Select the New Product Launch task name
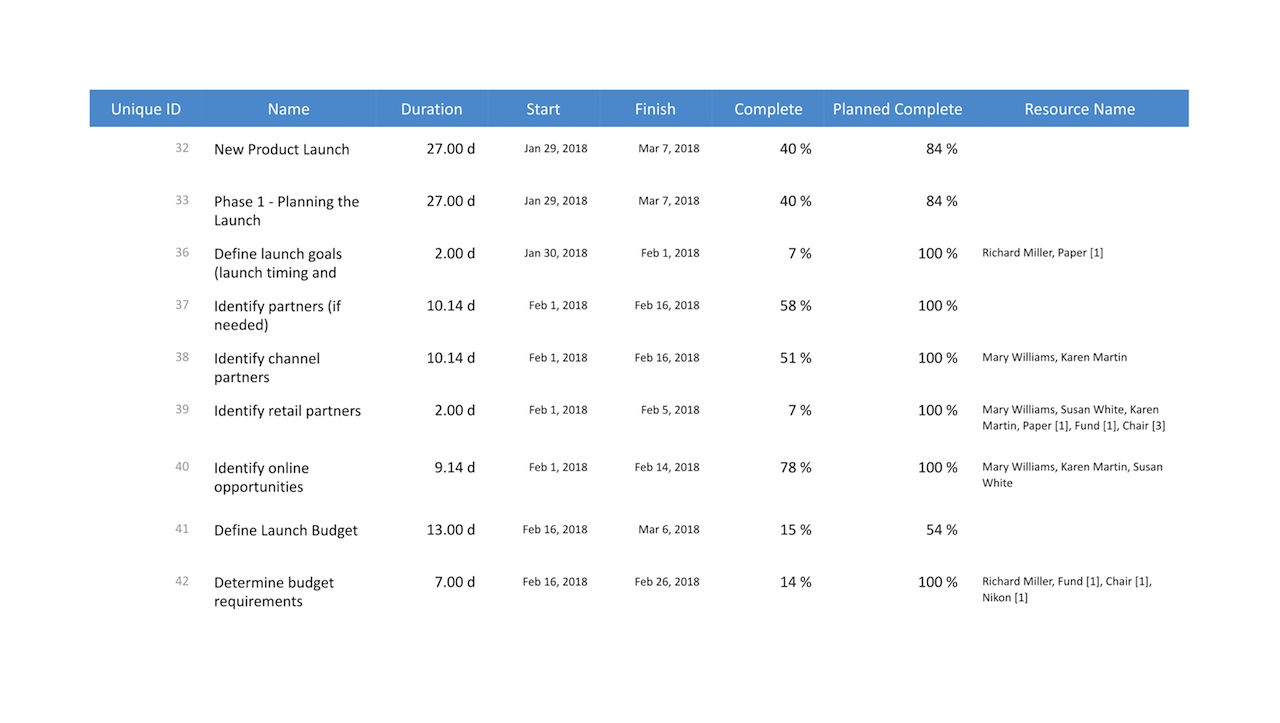Screen dimensions: 1280x723 pos(282,149)
